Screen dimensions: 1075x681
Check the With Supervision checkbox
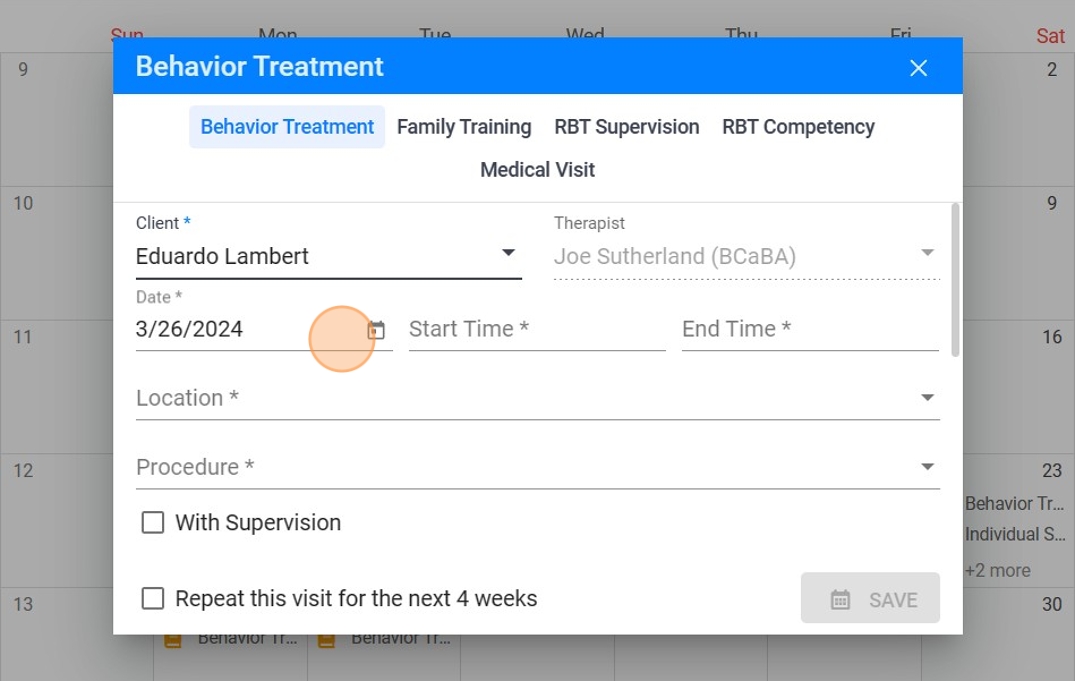point(153,523)
